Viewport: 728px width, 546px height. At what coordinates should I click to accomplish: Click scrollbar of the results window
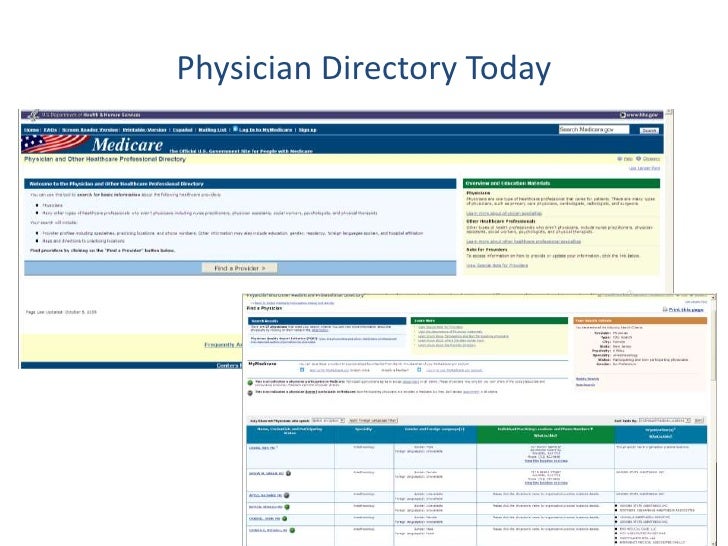(714, 418)
